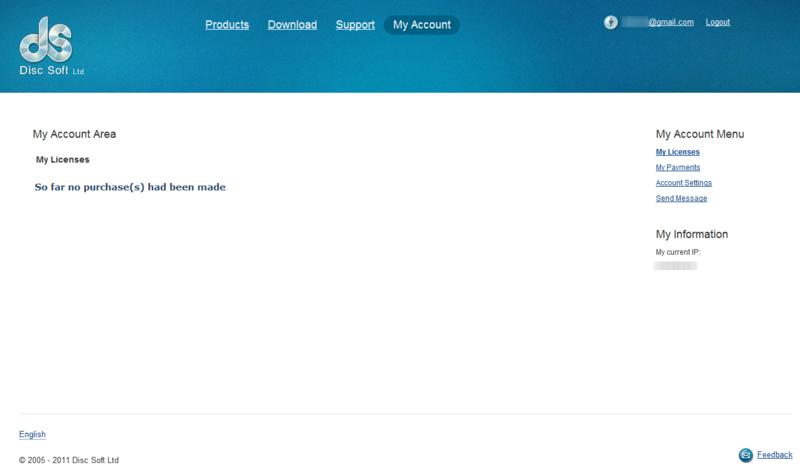
Task: Click the Feedback text link
Action: pyautogui.click(x=774, y=455)
